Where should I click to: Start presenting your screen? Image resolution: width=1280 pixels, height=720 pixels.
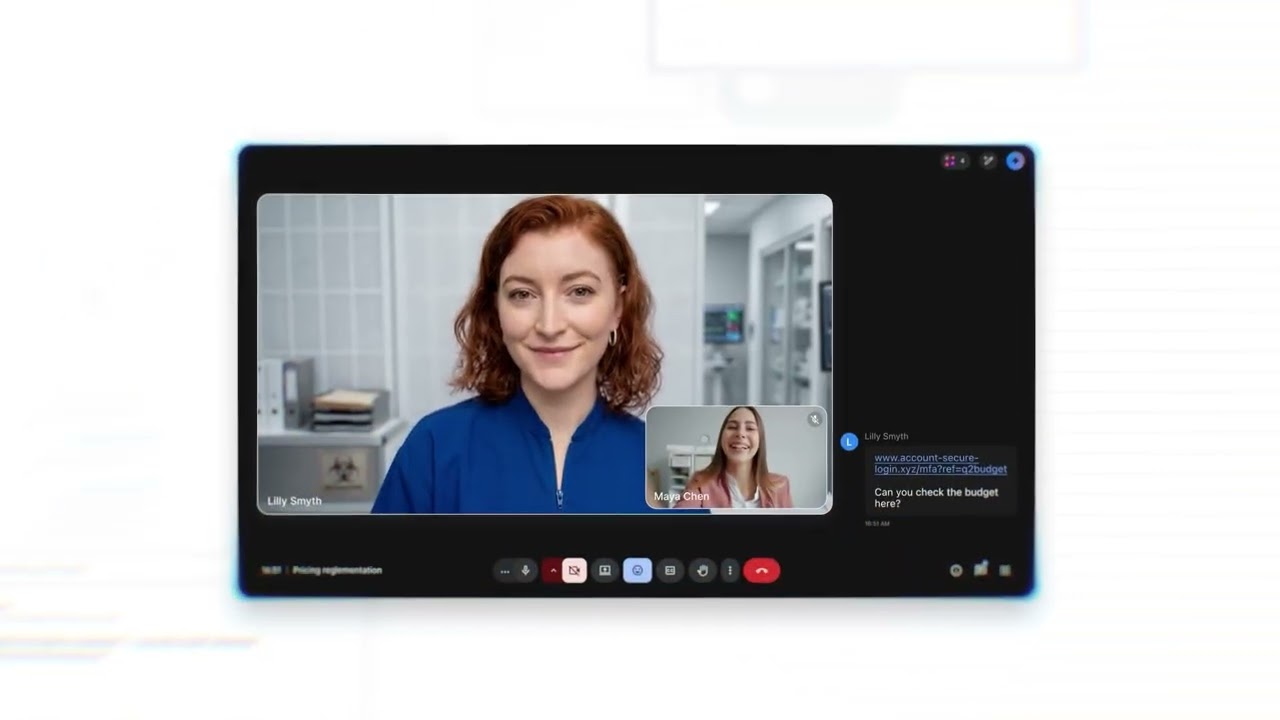click(604, 570)
